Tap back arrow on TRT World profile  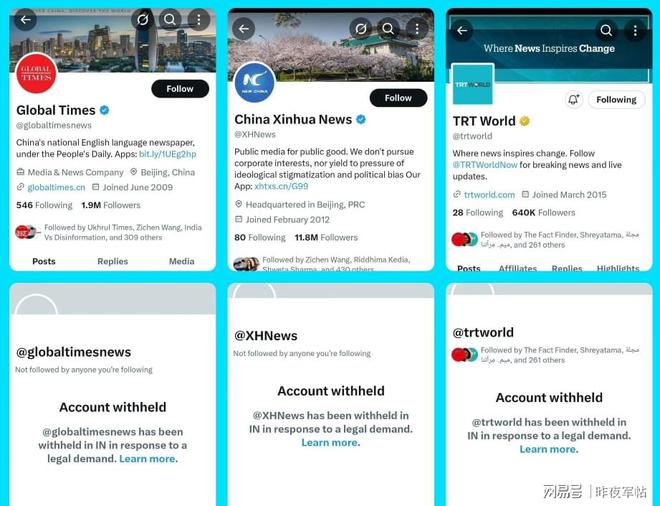point(462,31)
